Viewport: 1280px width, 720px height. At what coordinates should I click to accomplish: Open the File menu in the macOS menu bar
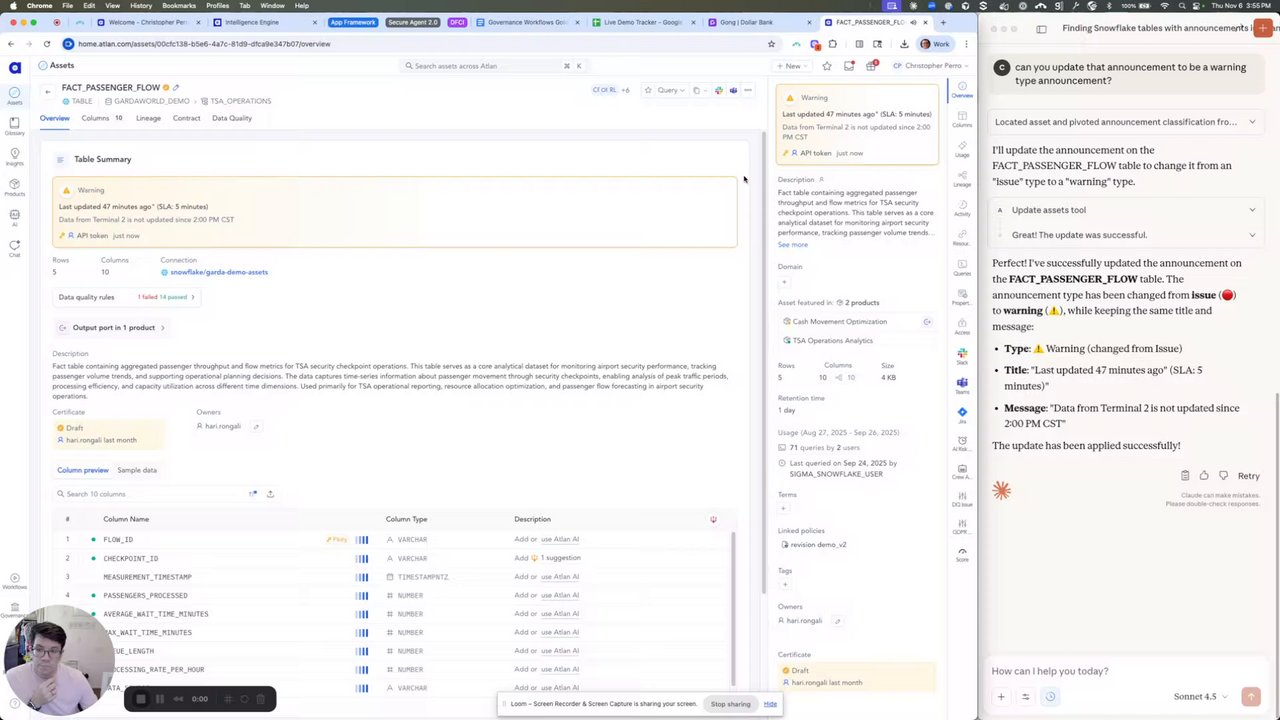click(x=67, y=6)
